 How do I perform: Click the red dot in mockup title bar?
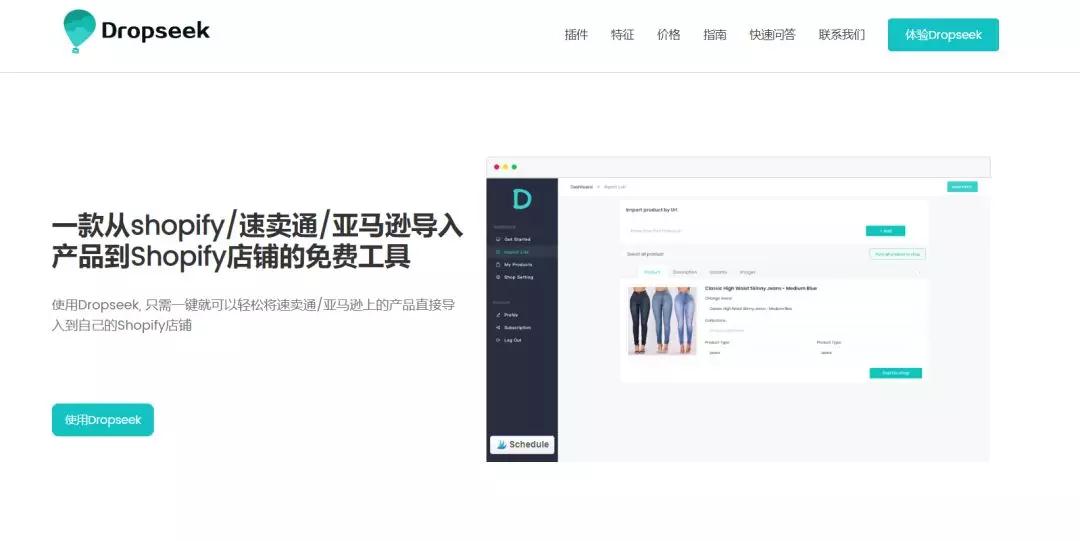(497, 167)
